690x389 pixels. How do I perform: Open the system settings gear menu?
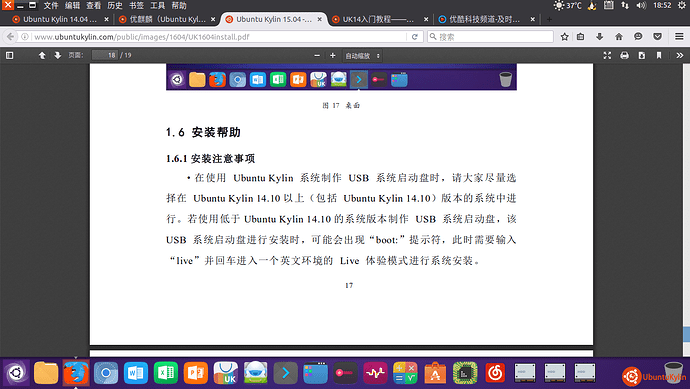[682, 6]
